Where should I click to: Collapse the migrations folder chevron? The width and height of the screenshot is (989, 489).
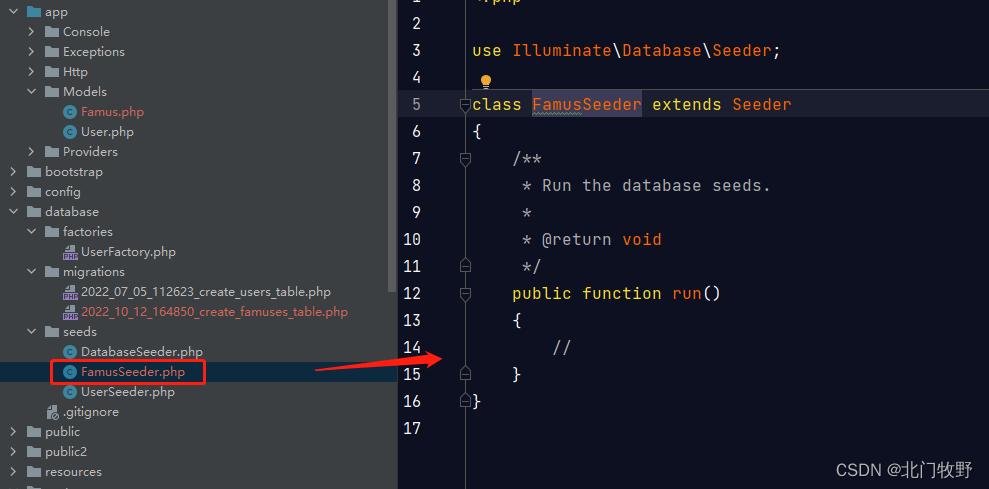point(32,272)
